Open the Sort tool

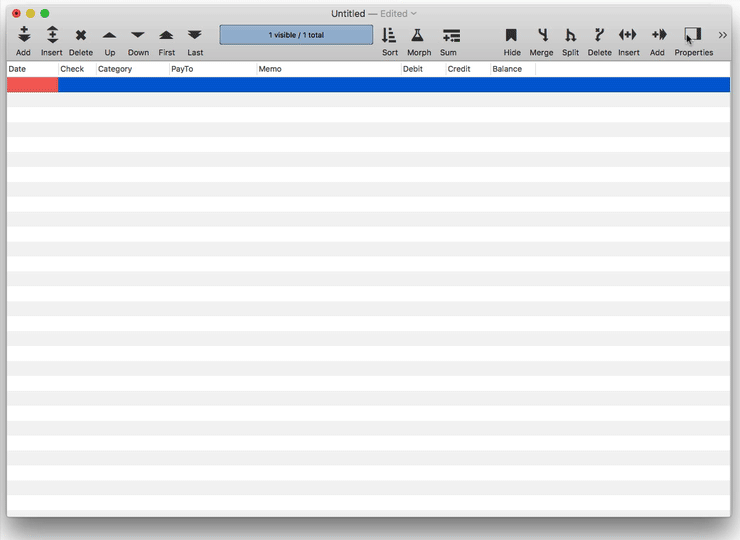pyautogui.click(x=389, y=35)
